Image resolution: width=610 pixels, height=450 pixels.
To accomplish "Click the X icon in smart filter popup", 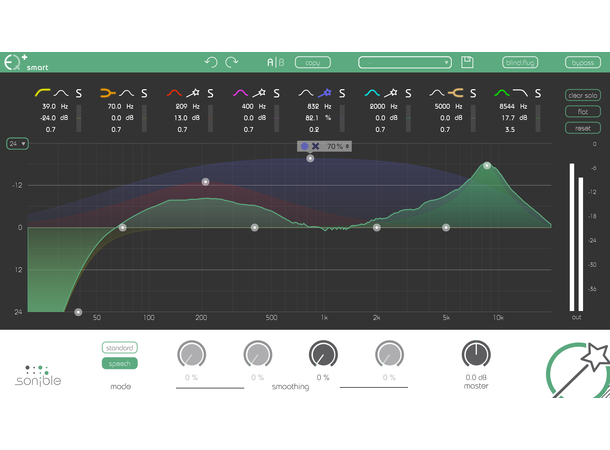I will [316, 146].
